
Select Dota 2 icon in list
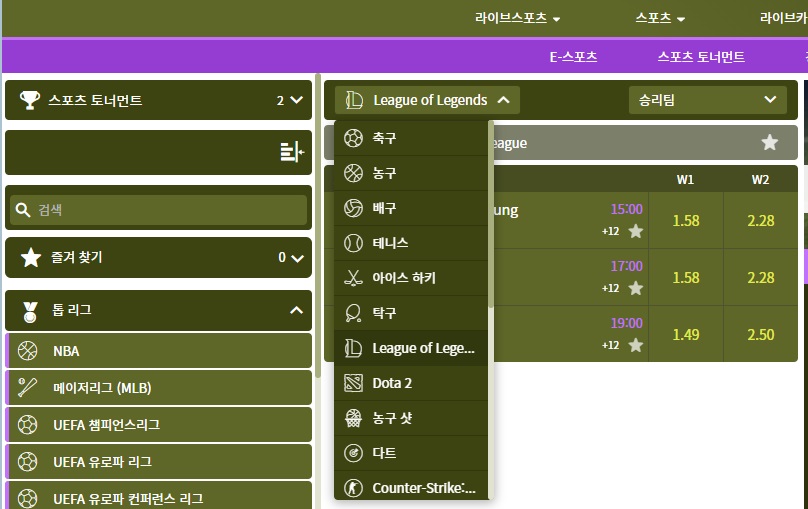tap(353, 383)
